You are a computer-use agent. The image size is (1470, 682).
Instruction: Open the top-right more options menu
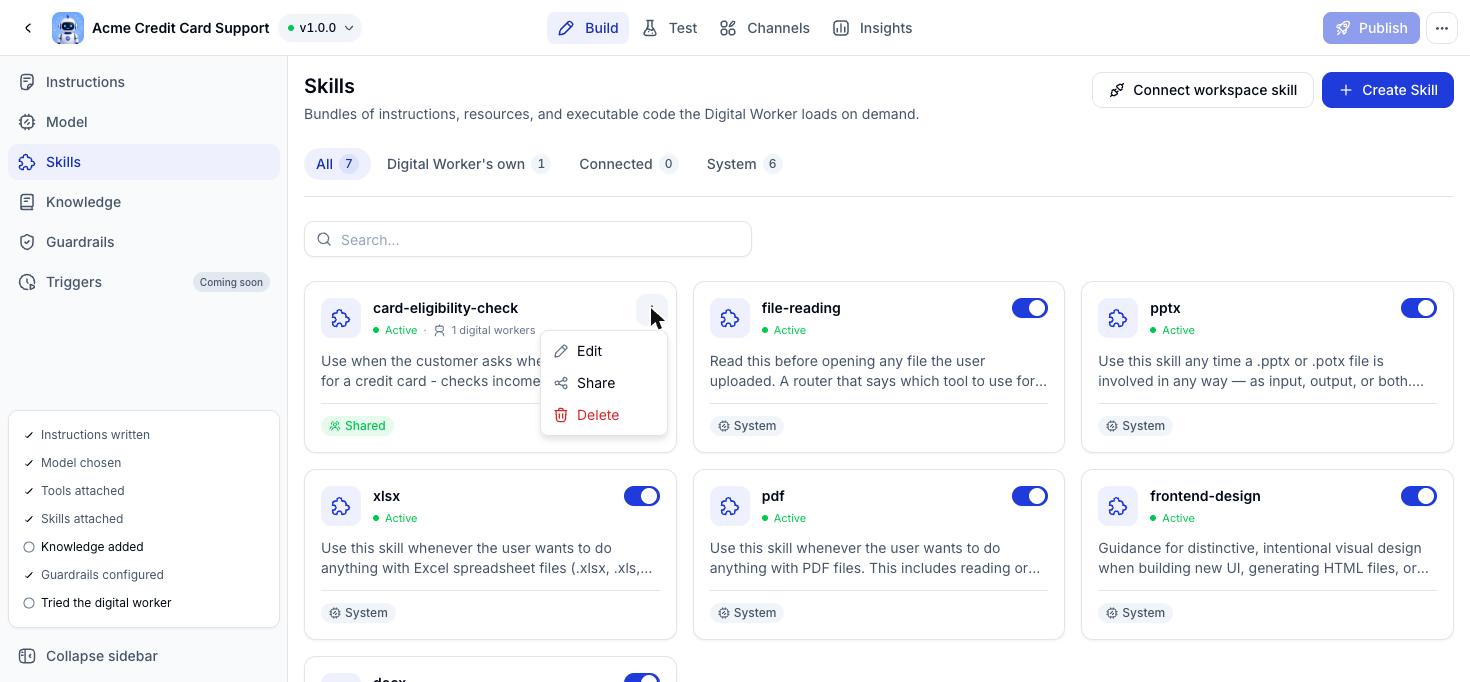tap(1442, 28)
